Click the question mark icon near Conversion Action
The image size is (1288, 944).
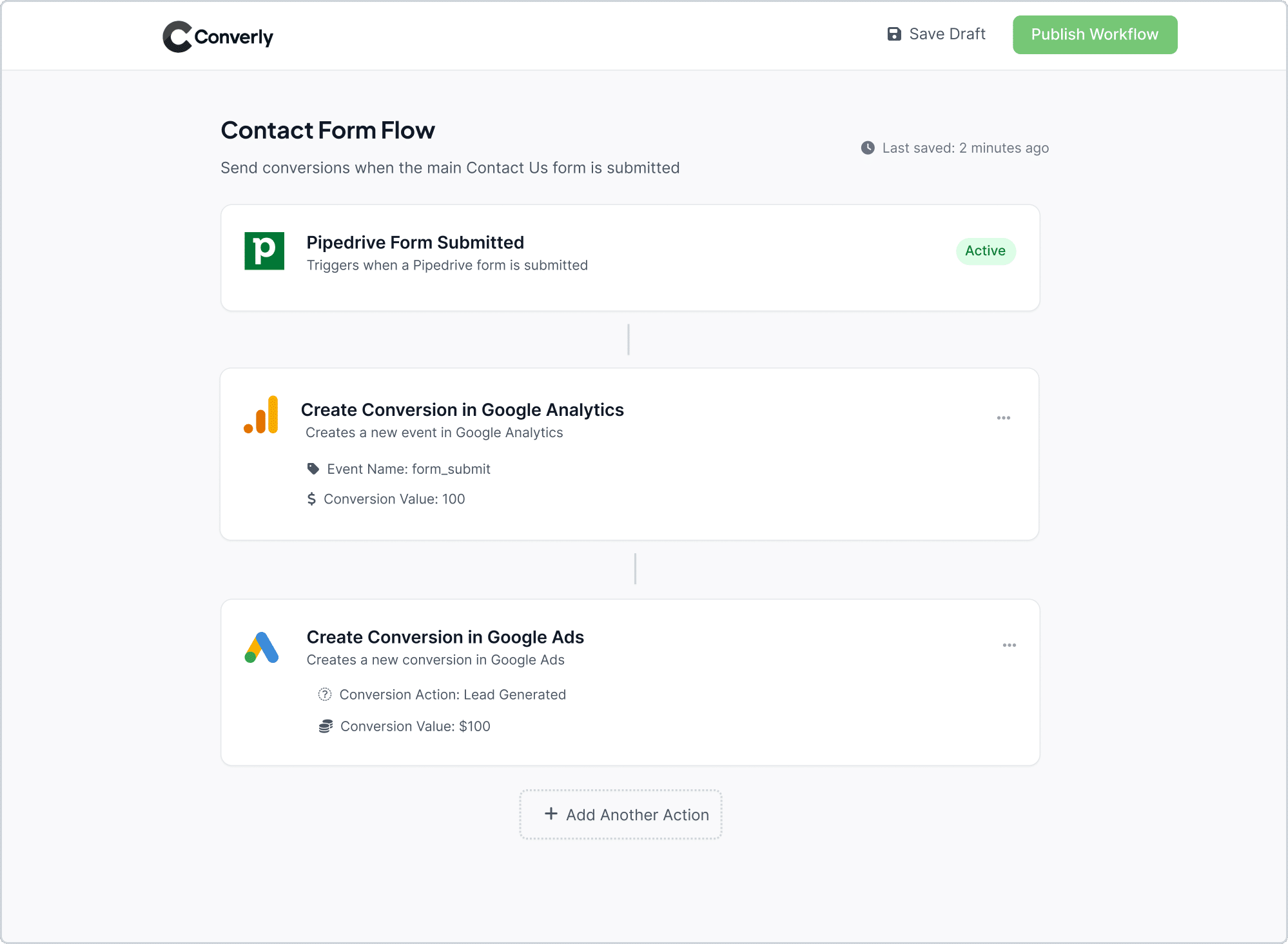coord(325,694)
